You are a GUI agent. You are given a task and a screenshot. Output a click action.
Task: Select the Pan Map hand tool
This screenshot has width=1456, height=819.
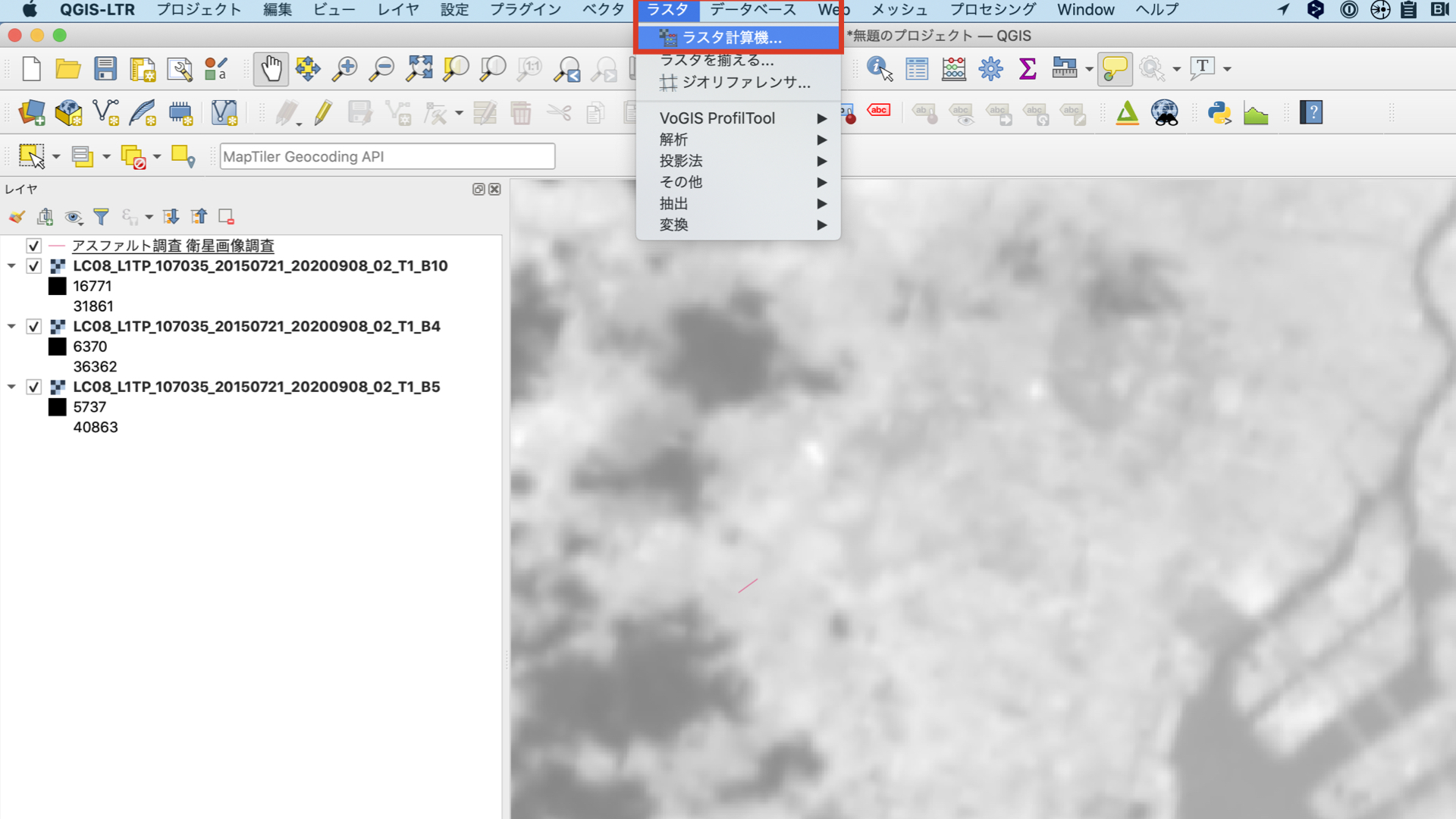271,69
